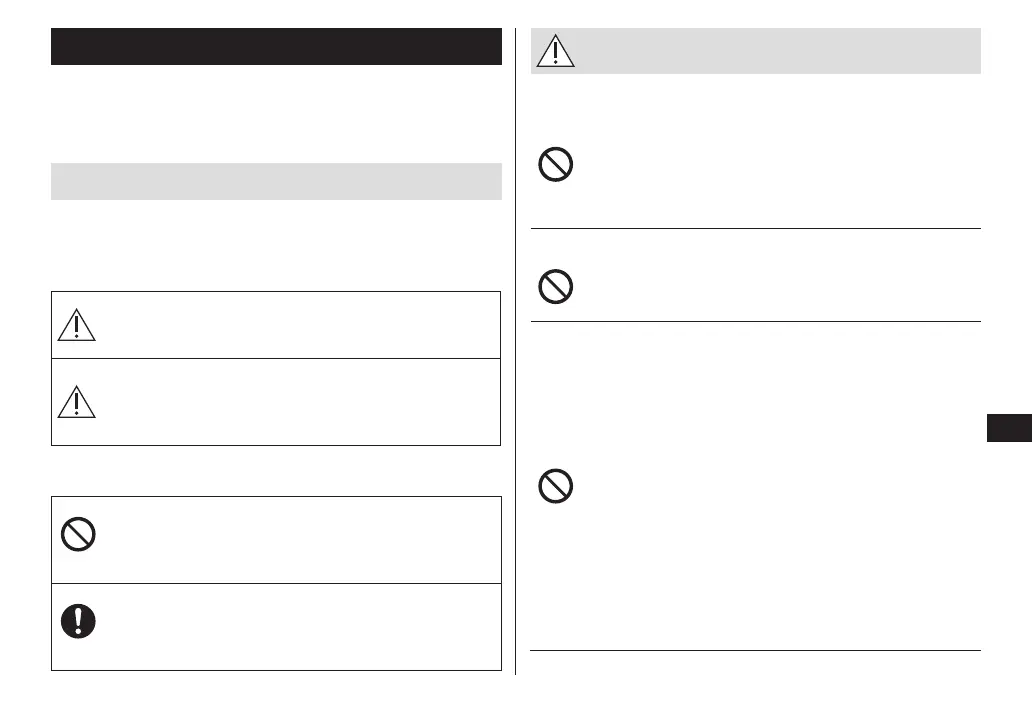The height and width of the screenshot is (726, 1032).
Task: Select the black title bar at top left
Action: pyautogui.click(x=276, y=47)
